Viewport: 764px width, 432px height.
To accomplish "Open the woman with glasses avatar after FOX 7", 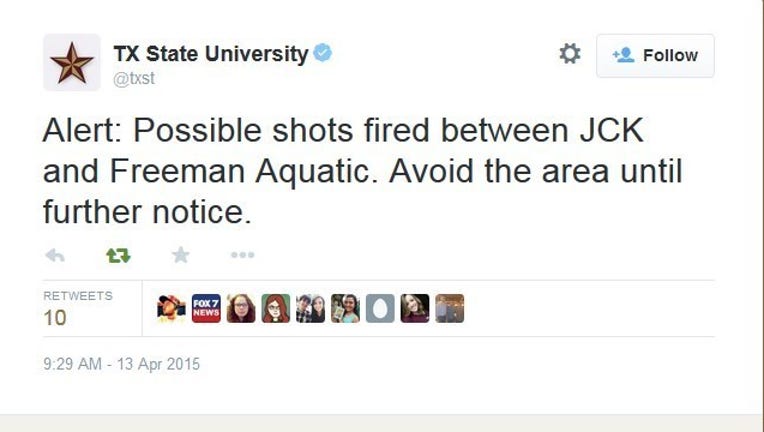I will tap(241, 308).
